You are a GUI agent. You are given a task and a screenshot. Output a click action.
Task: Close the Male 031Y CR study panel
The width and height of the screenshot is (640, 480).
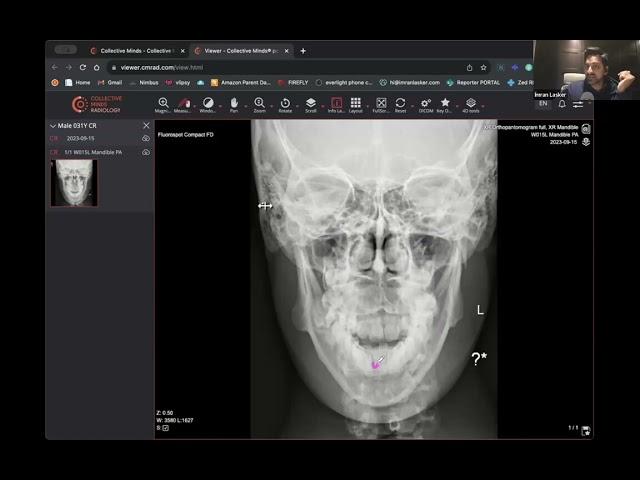(146, 126)
